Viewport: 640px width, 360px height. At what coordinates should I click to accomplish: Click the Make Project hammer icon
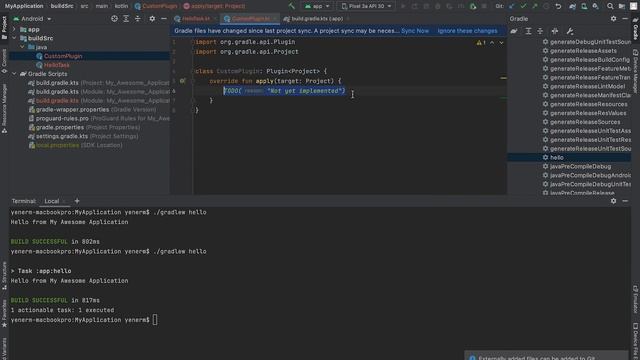[291, 6]
